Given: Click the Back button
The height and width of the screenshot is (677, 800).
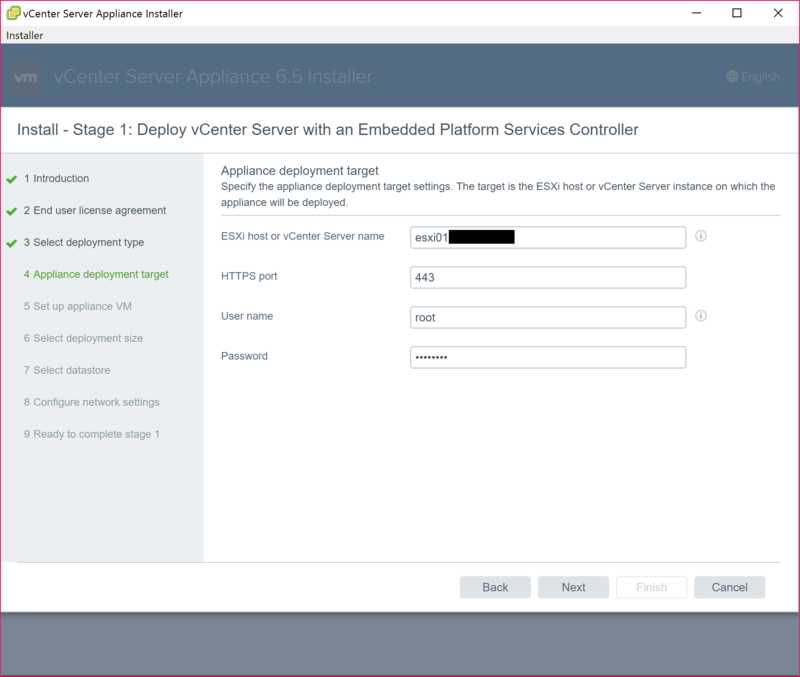Looking at the screenshot, I should (x=495, y=587).
